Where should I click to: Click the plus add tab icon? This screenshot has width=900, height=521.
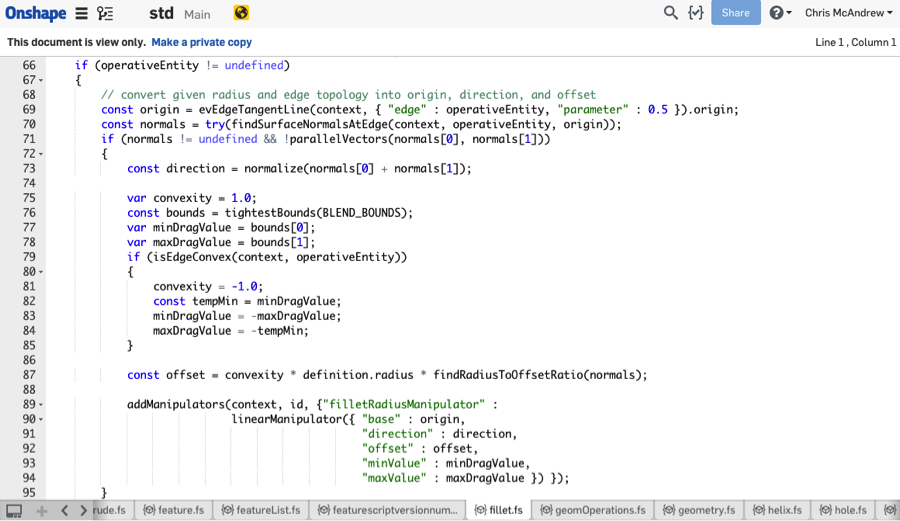coord(41,510)
